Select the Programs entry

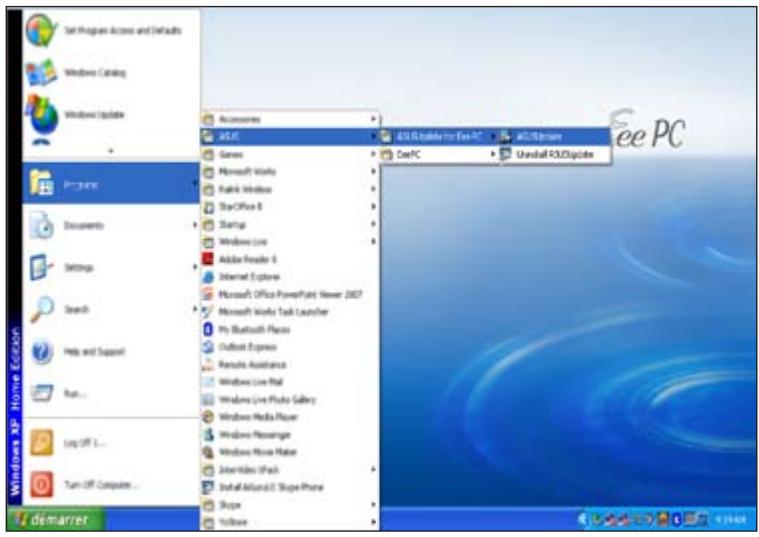pyautogui.click(x=111, y=184)
